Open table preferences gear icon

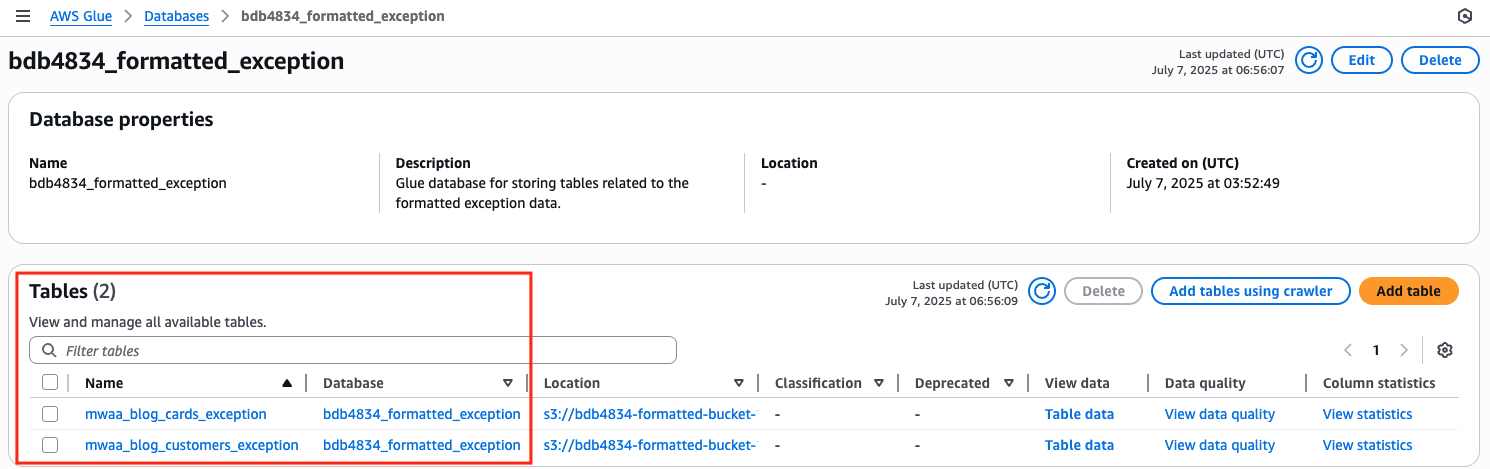(x=1444, y=350)
